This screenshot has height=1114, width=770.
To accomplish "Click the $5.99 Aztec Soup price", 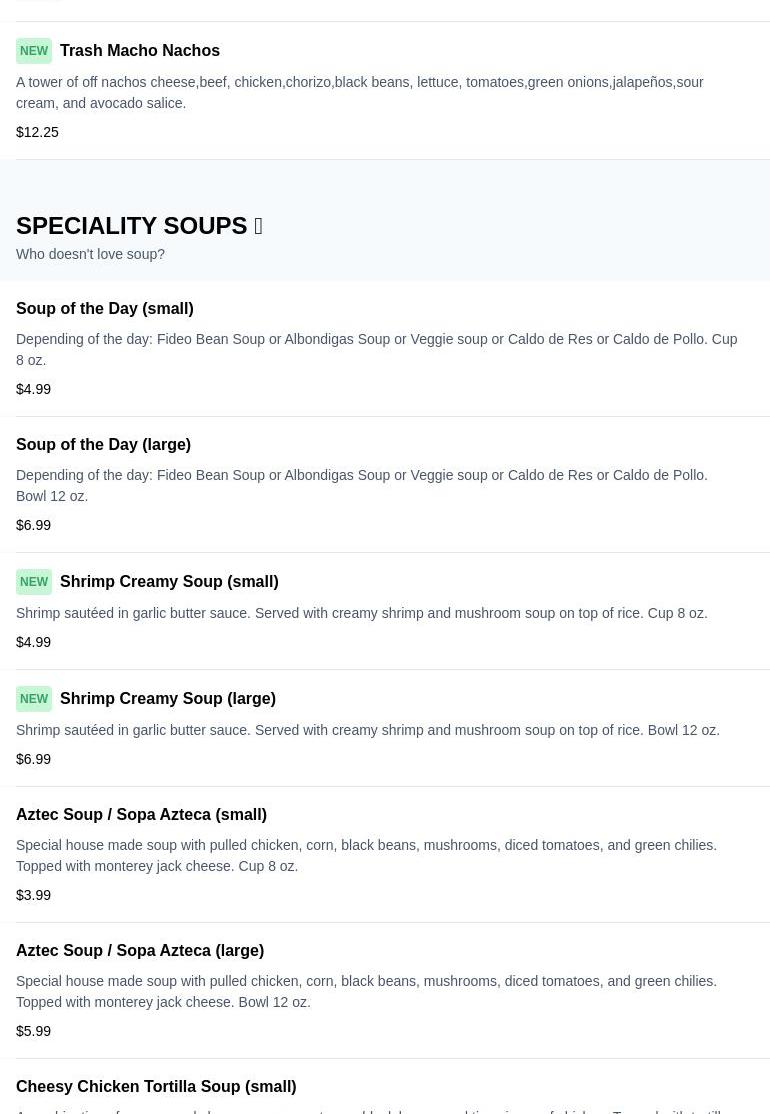I will click(x=34, y=1031).
